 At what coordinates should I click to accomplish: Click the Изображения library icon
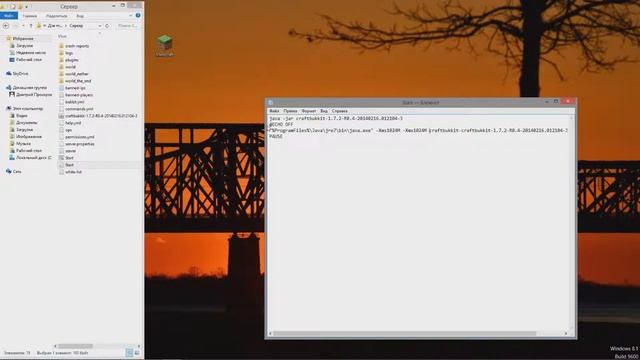tap(12, 136)
